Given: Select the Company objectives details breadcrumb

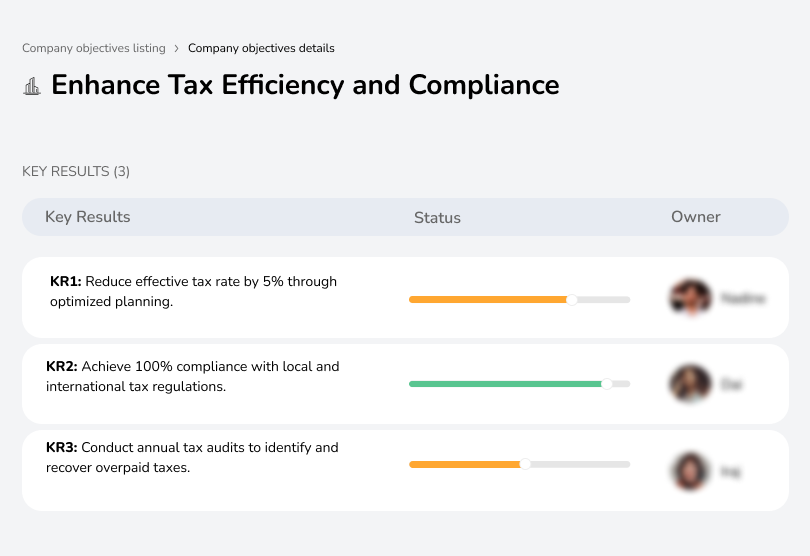Looking at the screenshot, I should coord(261,48).
